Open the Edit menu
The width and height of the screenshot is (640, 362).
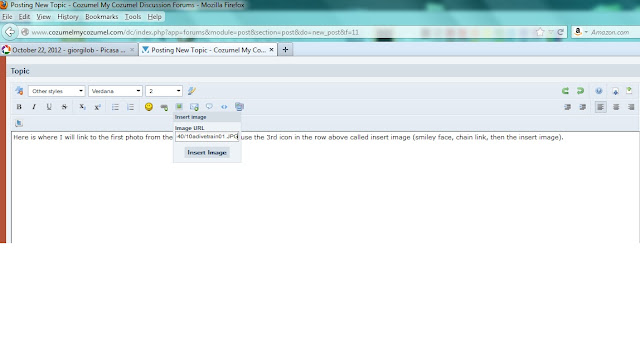point(24,17)
